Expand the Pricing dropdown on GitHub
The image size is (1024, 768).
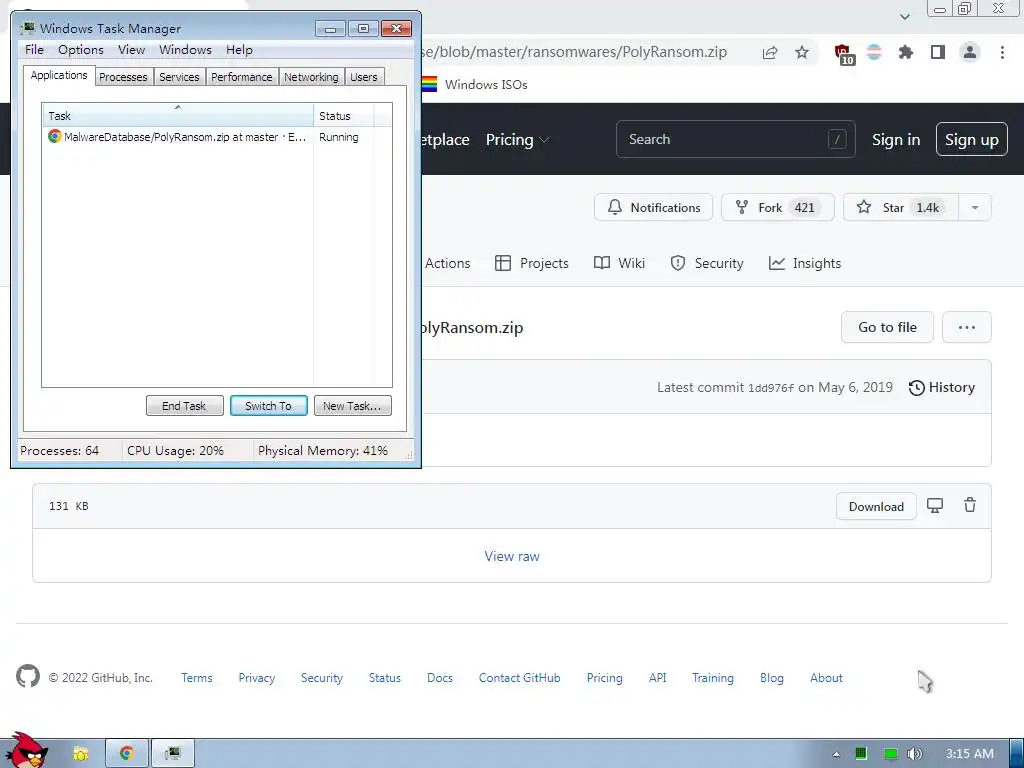tap(517, 140)
